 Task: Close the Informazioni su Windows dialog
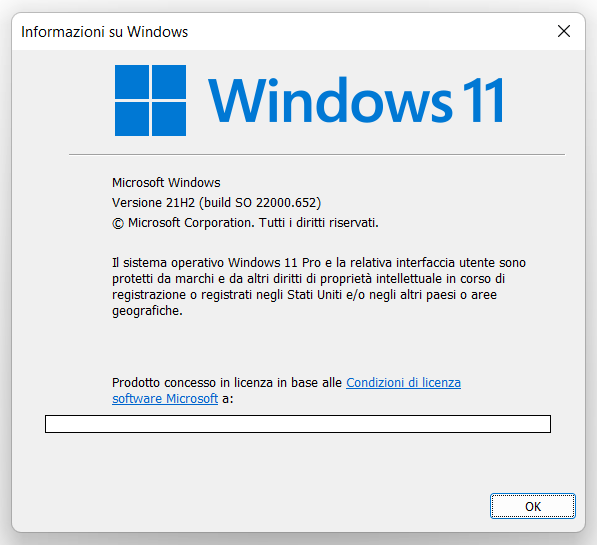pos(564,31)
